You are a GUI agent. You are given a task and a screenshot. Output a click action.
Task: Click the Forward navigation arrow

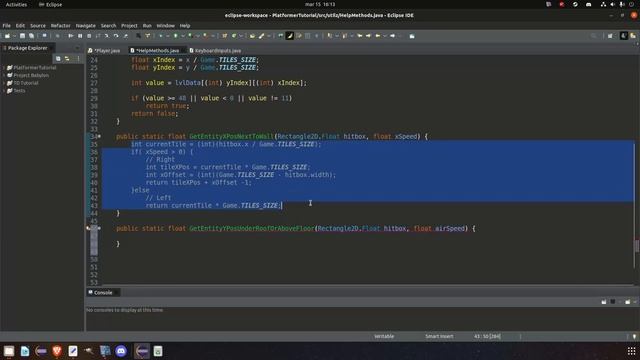coord(392,36)
